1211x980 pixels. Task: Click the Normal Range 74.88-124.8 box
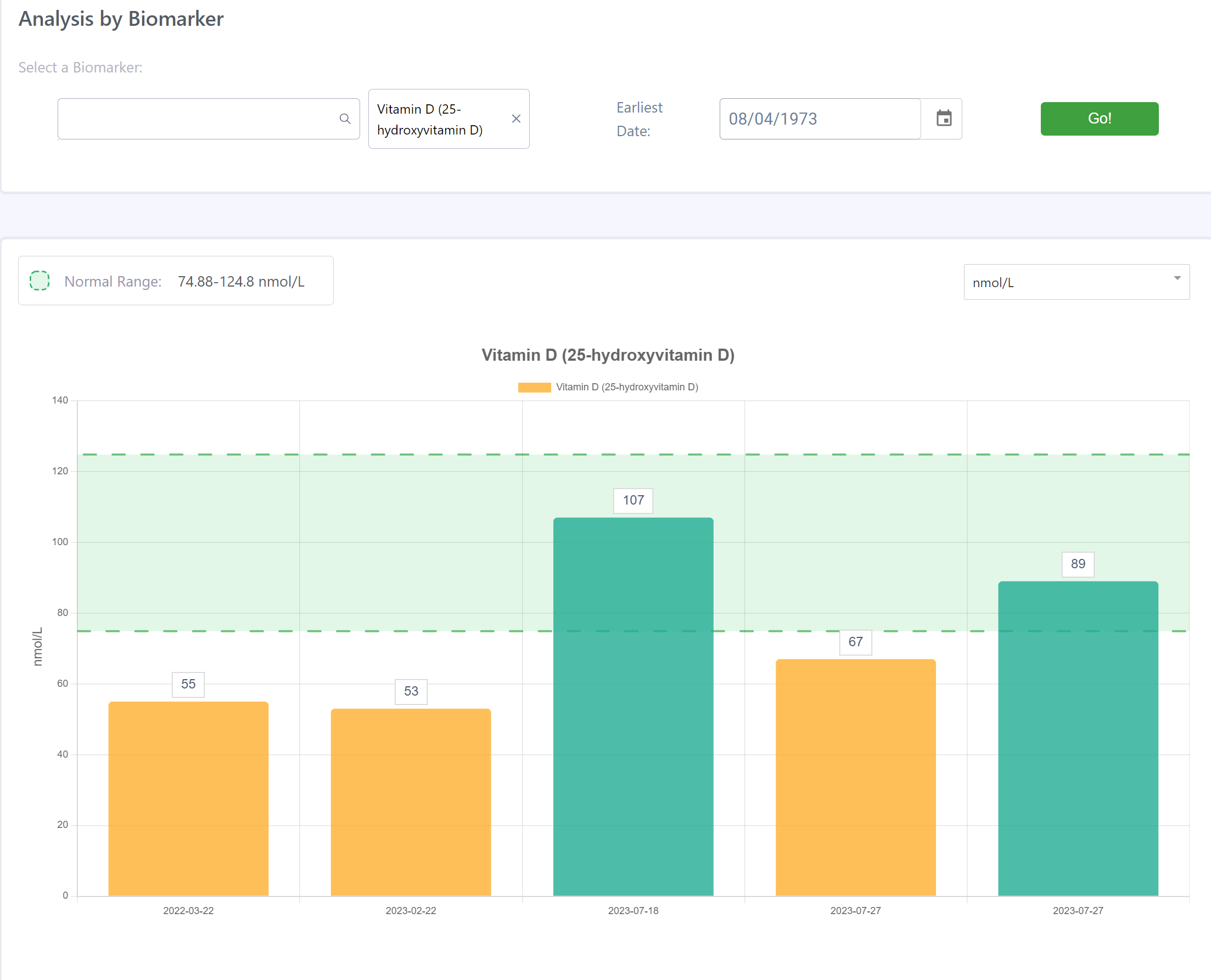(x=176, y=281)
